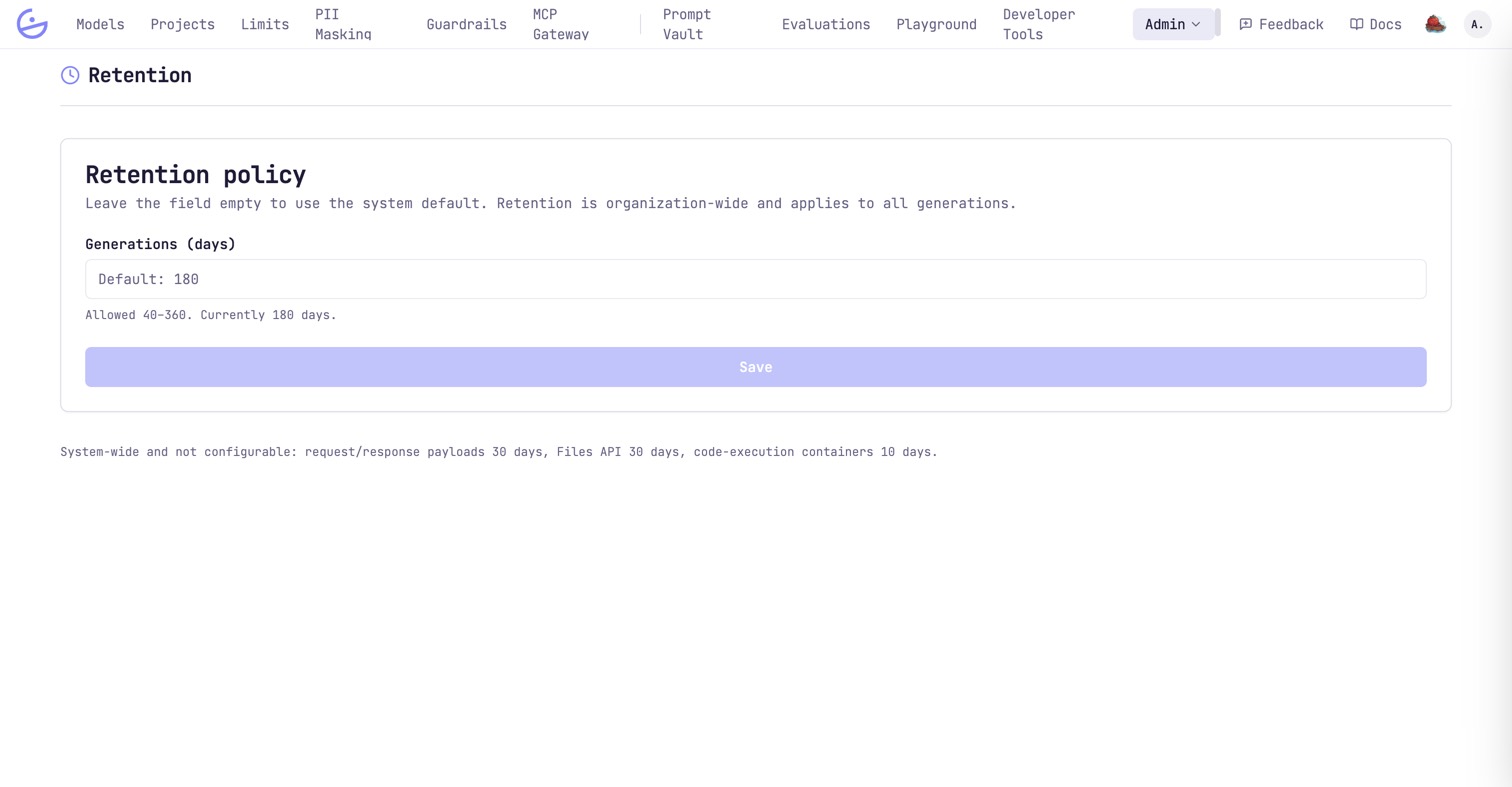Select MCP Gateway in the nav bar
The height and width of the screenshot is (787, 1512).
click(x=561, y=24)
